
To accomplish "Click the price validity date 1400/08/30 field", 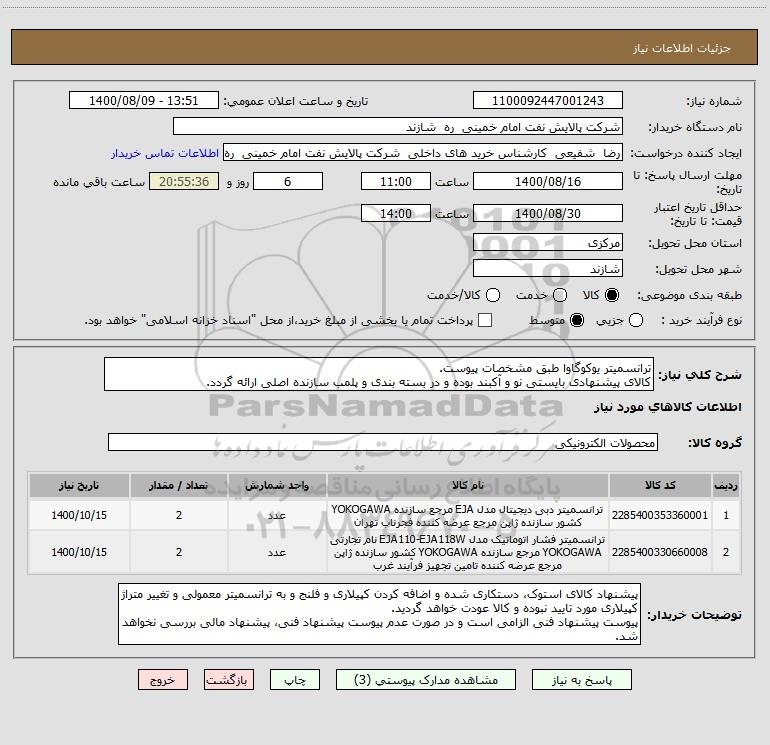I will pyautogui.click(x=548, y=214).
